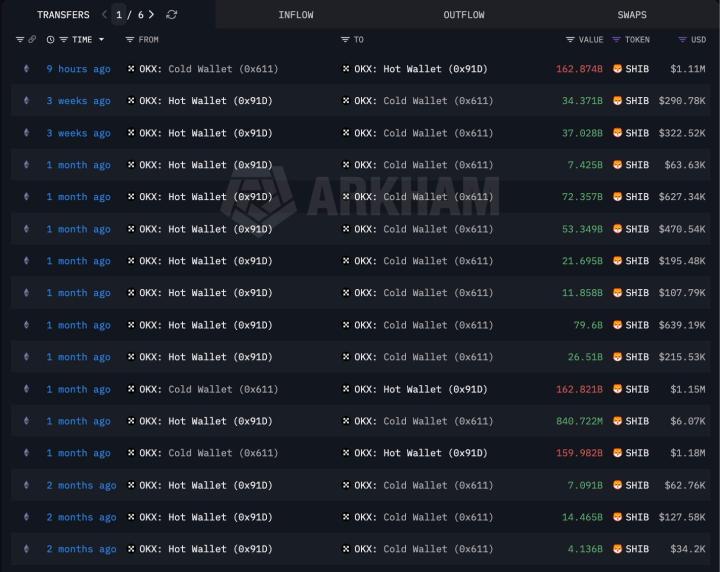Click the clock icon beside TIME header
This screenshot has width=720, height=572.
pos(50,40)
